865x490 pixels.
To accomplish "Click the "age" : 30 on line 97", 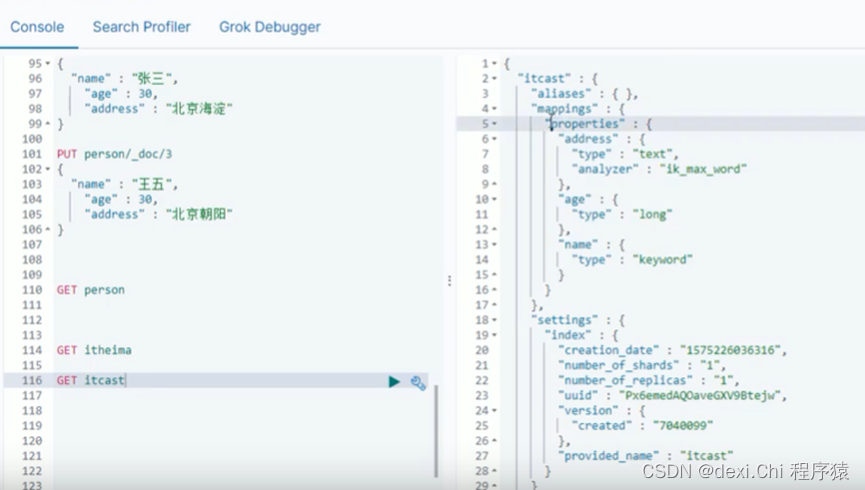I will click(x=121, y=94).
